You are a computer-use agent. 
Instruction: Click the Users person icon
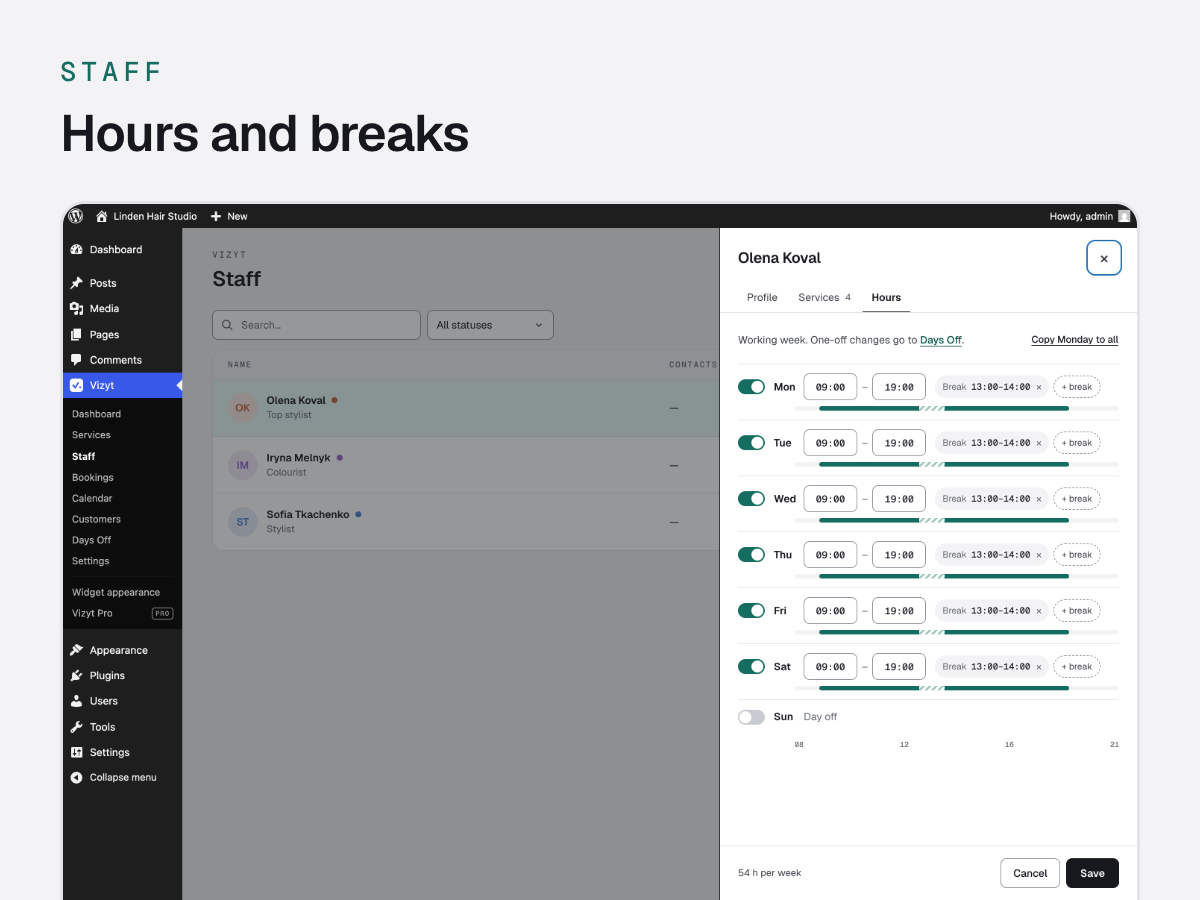point(77,701)
